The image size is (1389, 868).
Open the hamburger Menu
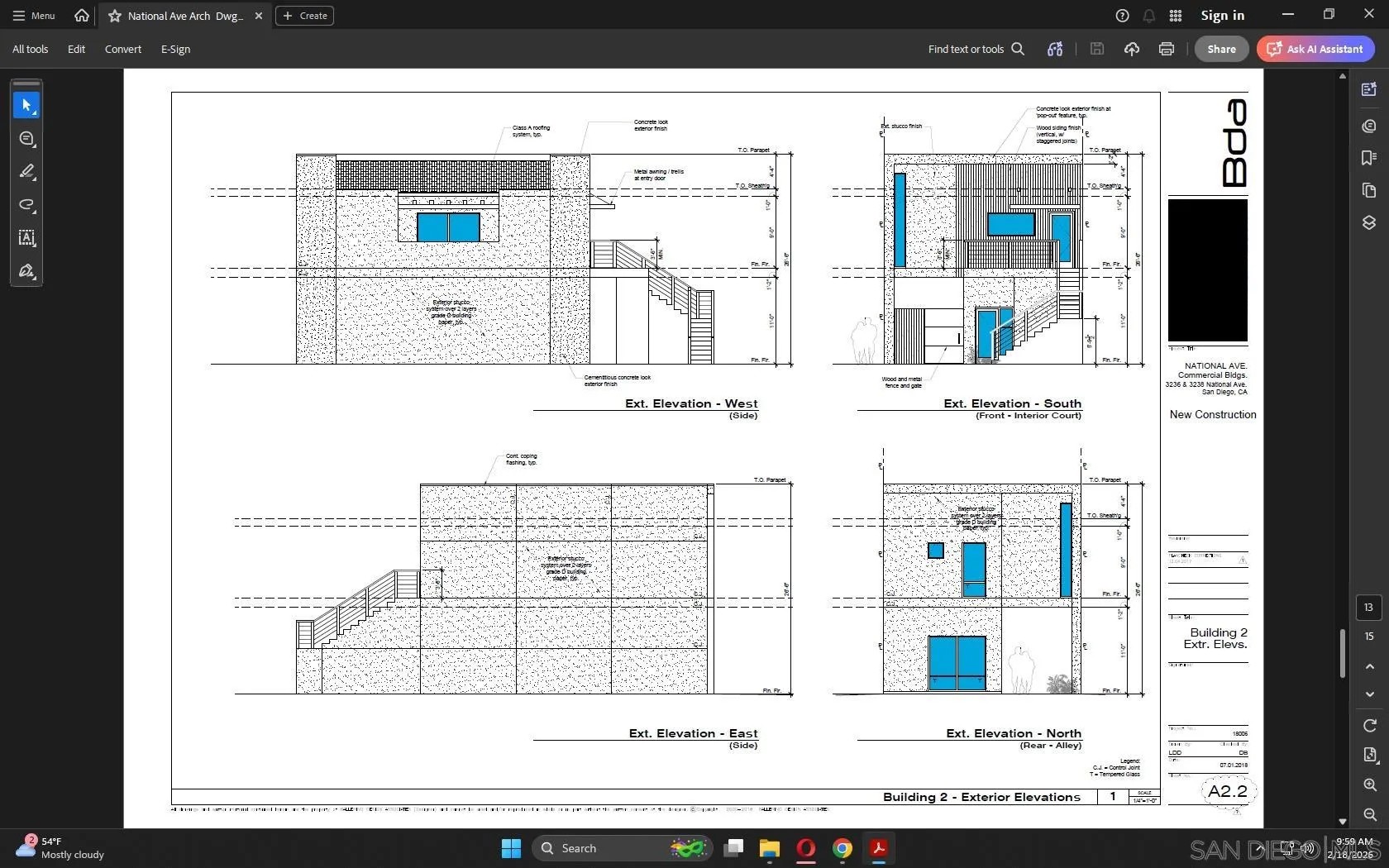[34, 16]
